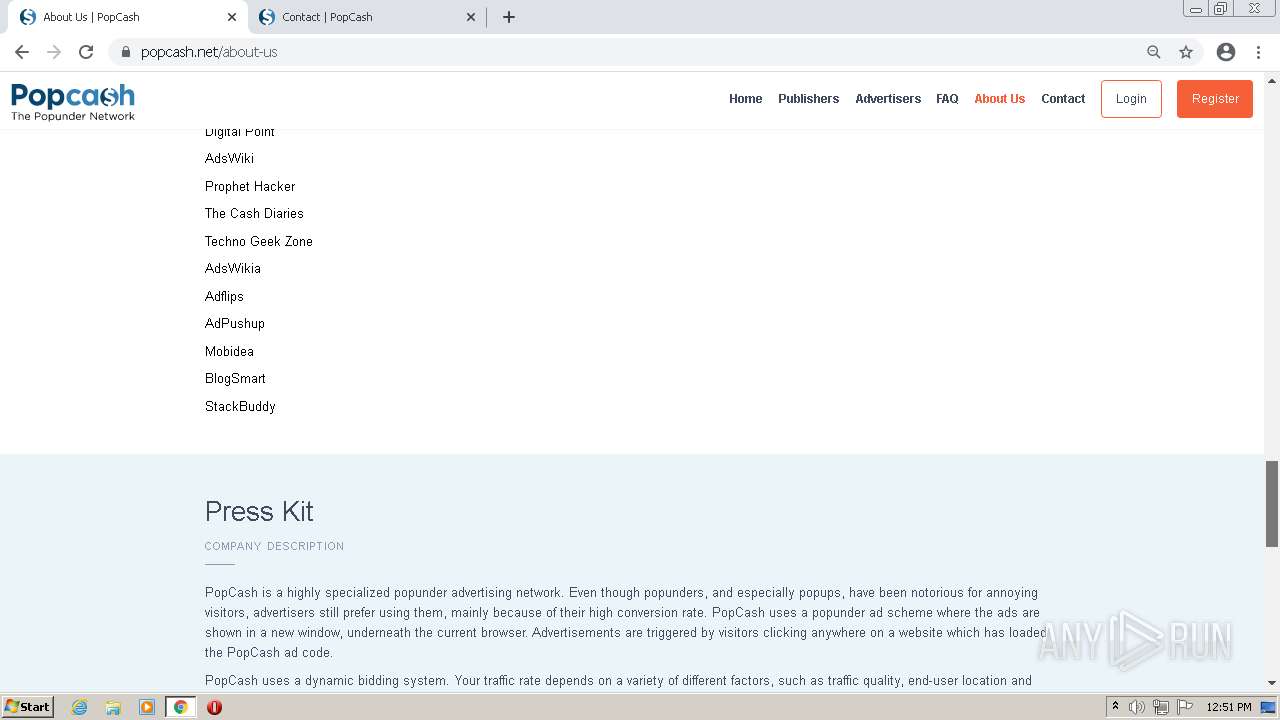
Task: Close the About Us | PopCash tab
Action: [x=231, y=17]
